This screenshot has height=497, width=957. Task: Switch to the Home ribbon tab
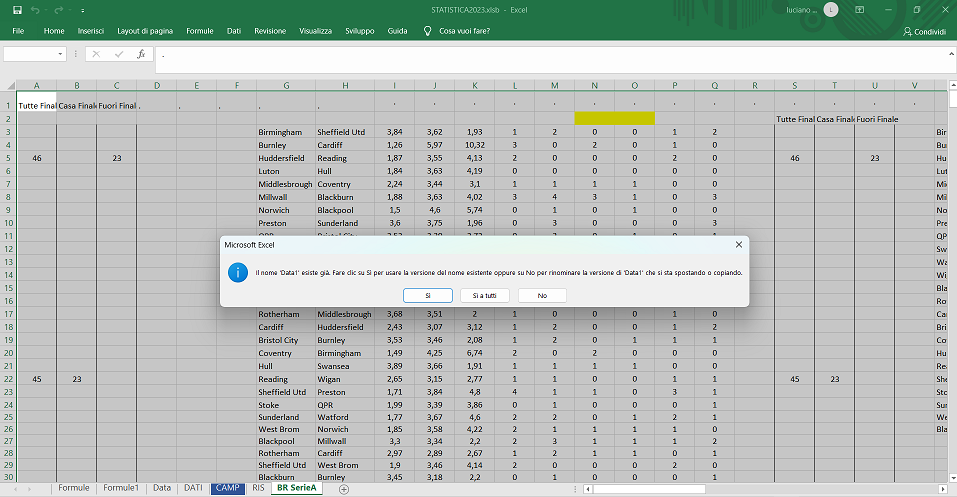[x=54, y=31]
